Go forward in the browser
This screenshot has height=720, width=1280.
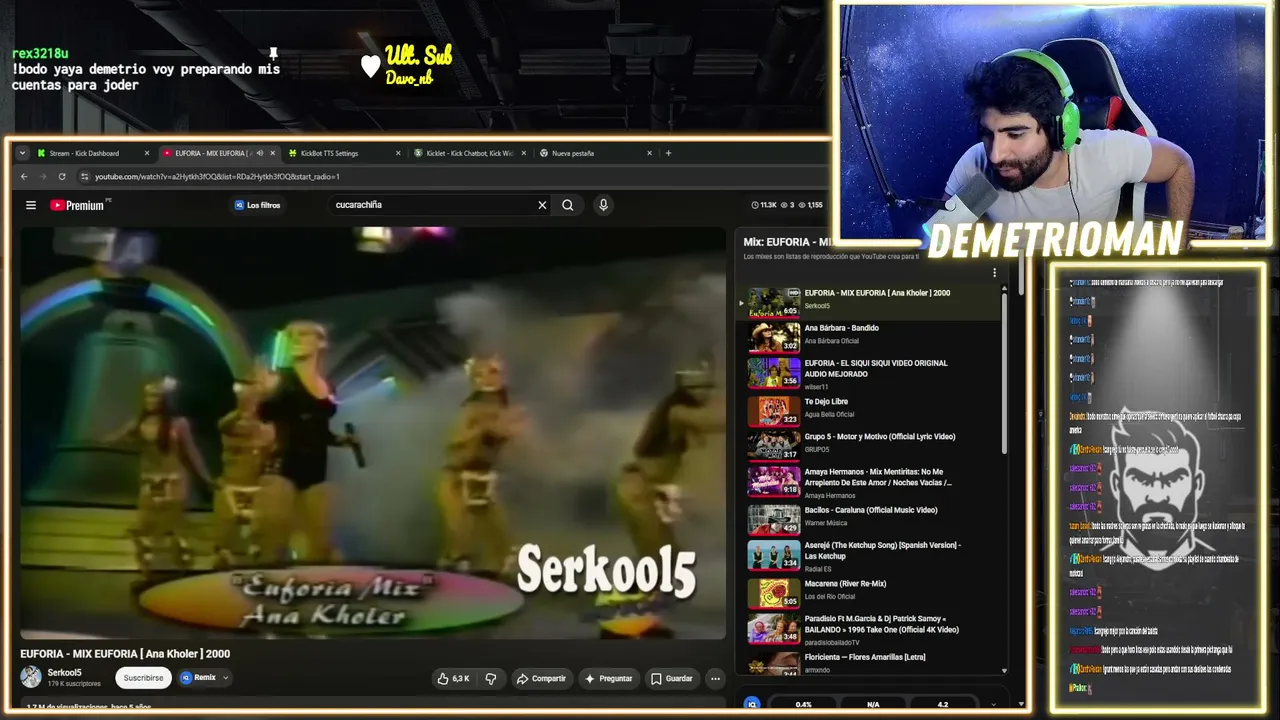(x=43, y=177)
